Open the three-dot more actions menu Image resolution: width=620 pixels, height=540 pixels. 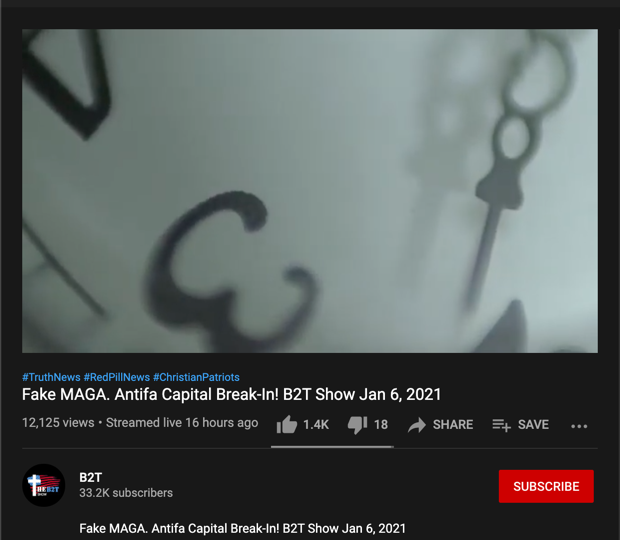pos(579,426)
